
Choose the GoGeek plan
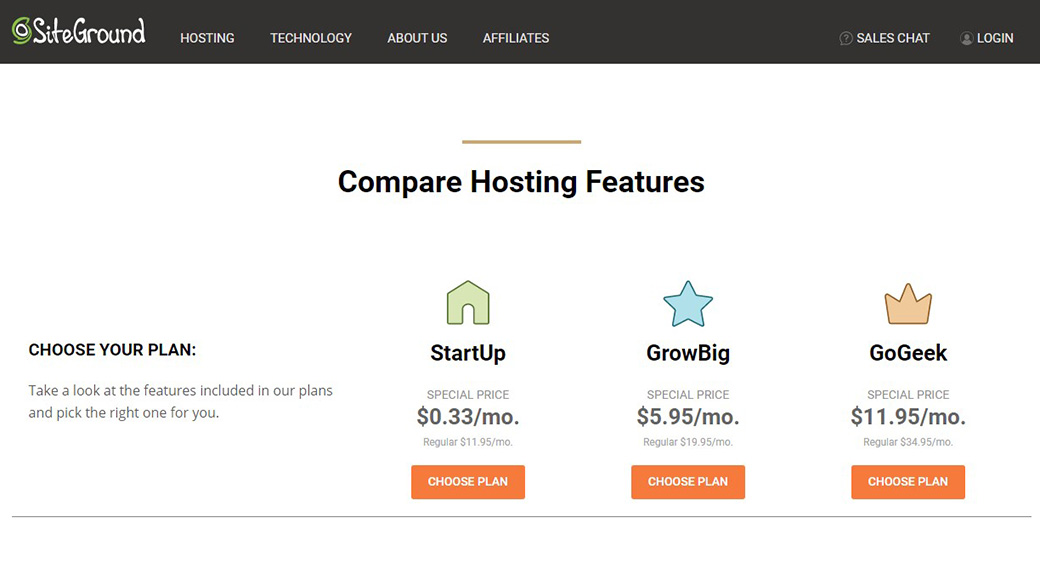(x=908, y=482)
